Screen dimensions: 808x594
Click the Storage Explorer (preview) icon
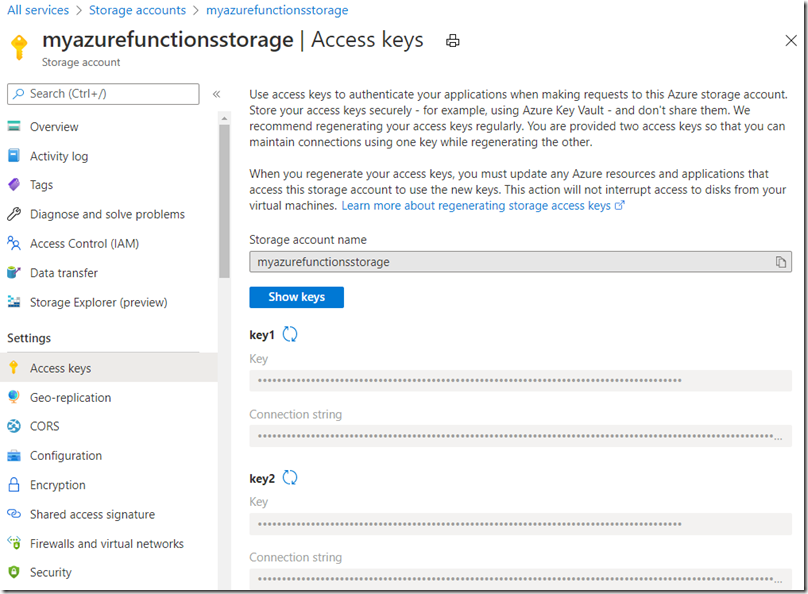14,302
